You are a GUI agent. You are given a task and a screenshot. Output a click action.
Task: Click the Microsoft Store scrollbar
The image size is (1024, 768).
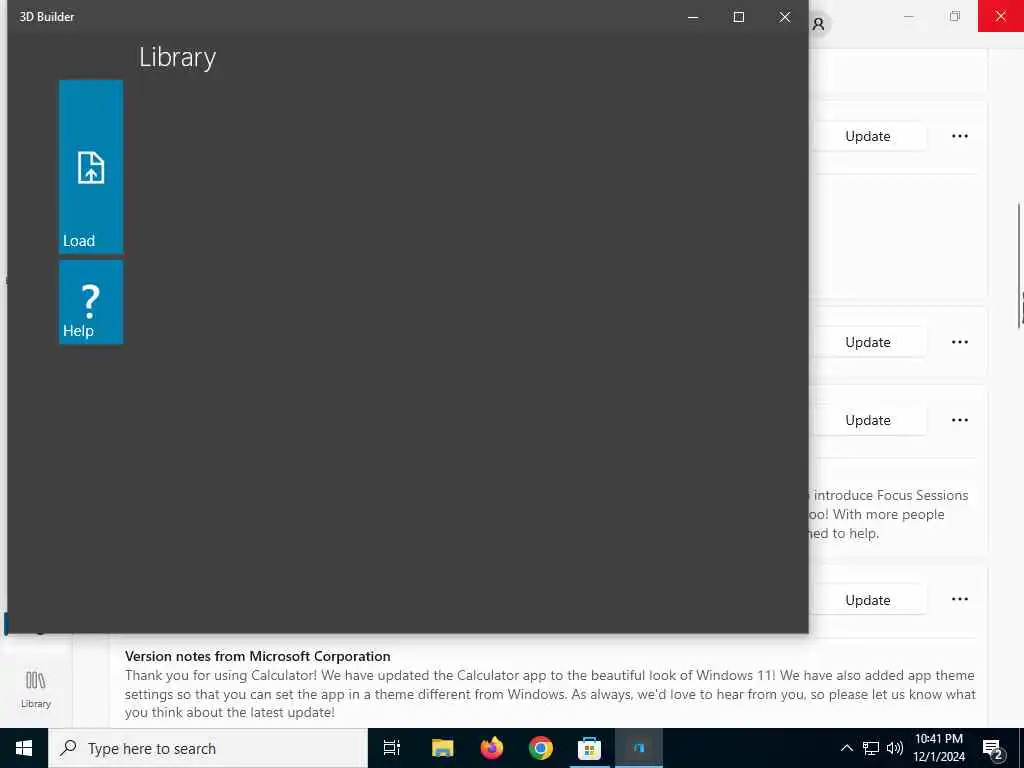tap(1020, 264)
